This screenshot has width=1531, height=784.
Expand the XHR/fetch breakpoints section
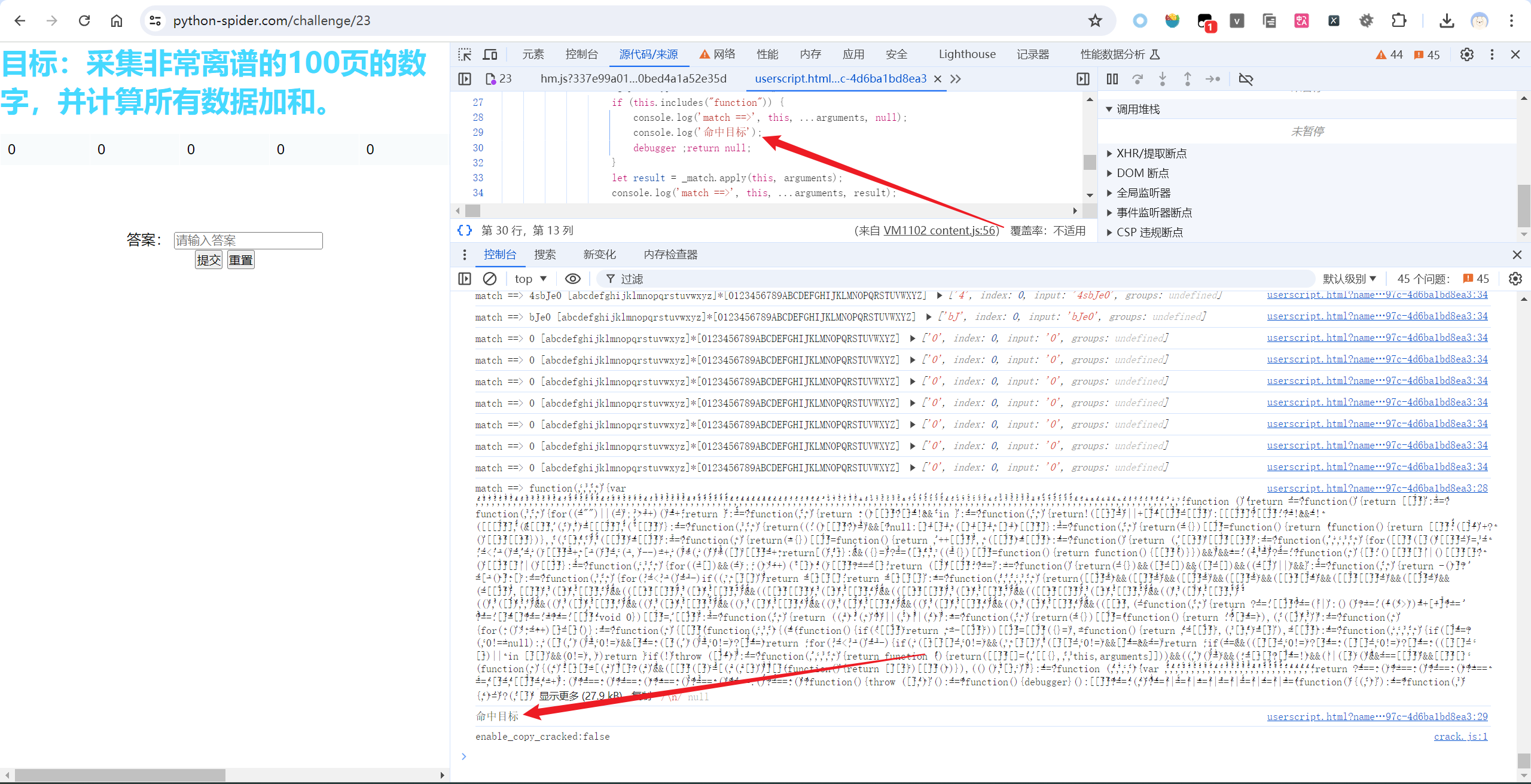[1151, 154]
